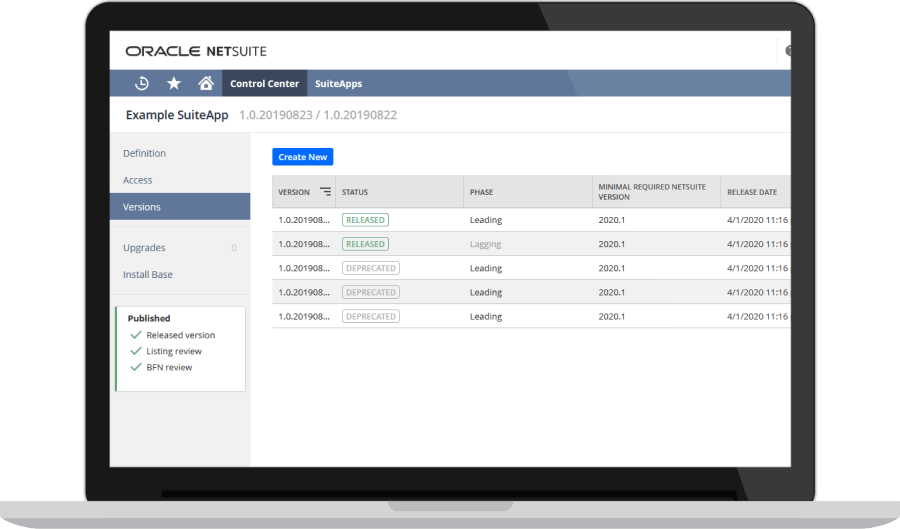Image resolution: width=900 pixels, height=529 pixels.
Task: Open Install Base in the sidebar
Action: (148, 274)
